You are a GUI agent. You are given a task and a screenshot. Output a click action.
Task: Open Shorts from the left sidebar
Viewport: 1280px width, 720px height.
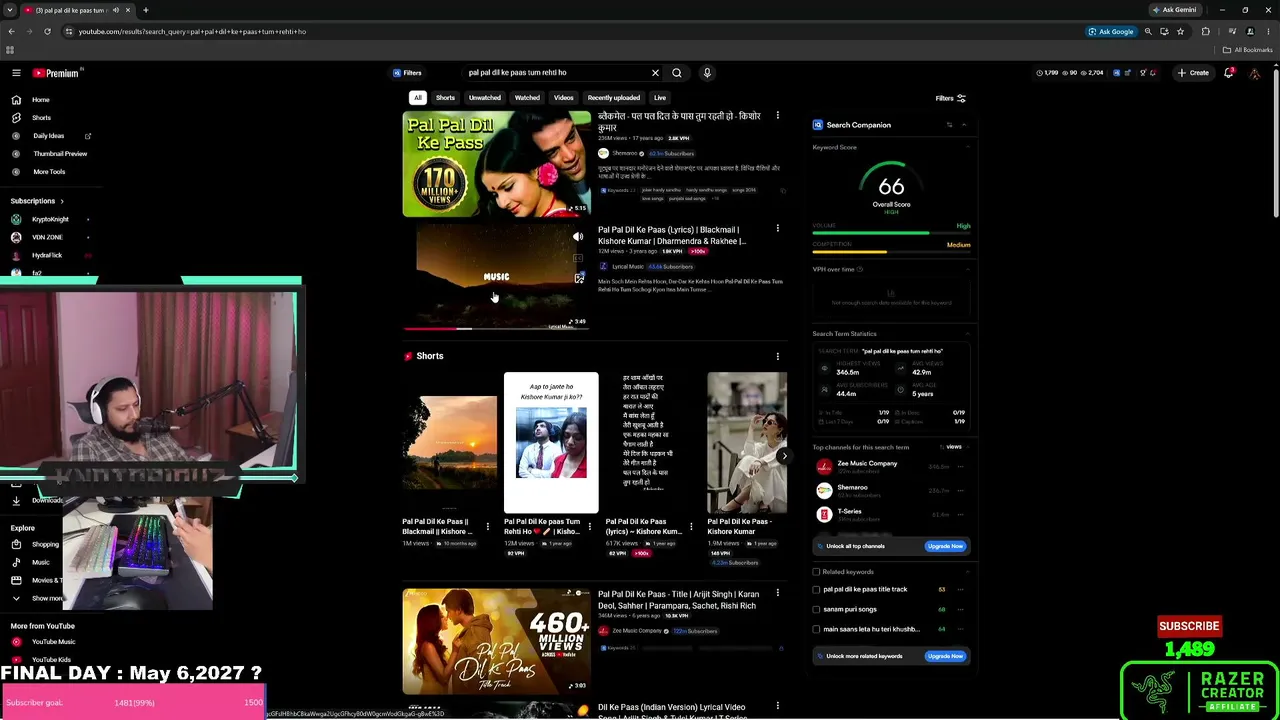pyautogui.click(x=41, y=118)
